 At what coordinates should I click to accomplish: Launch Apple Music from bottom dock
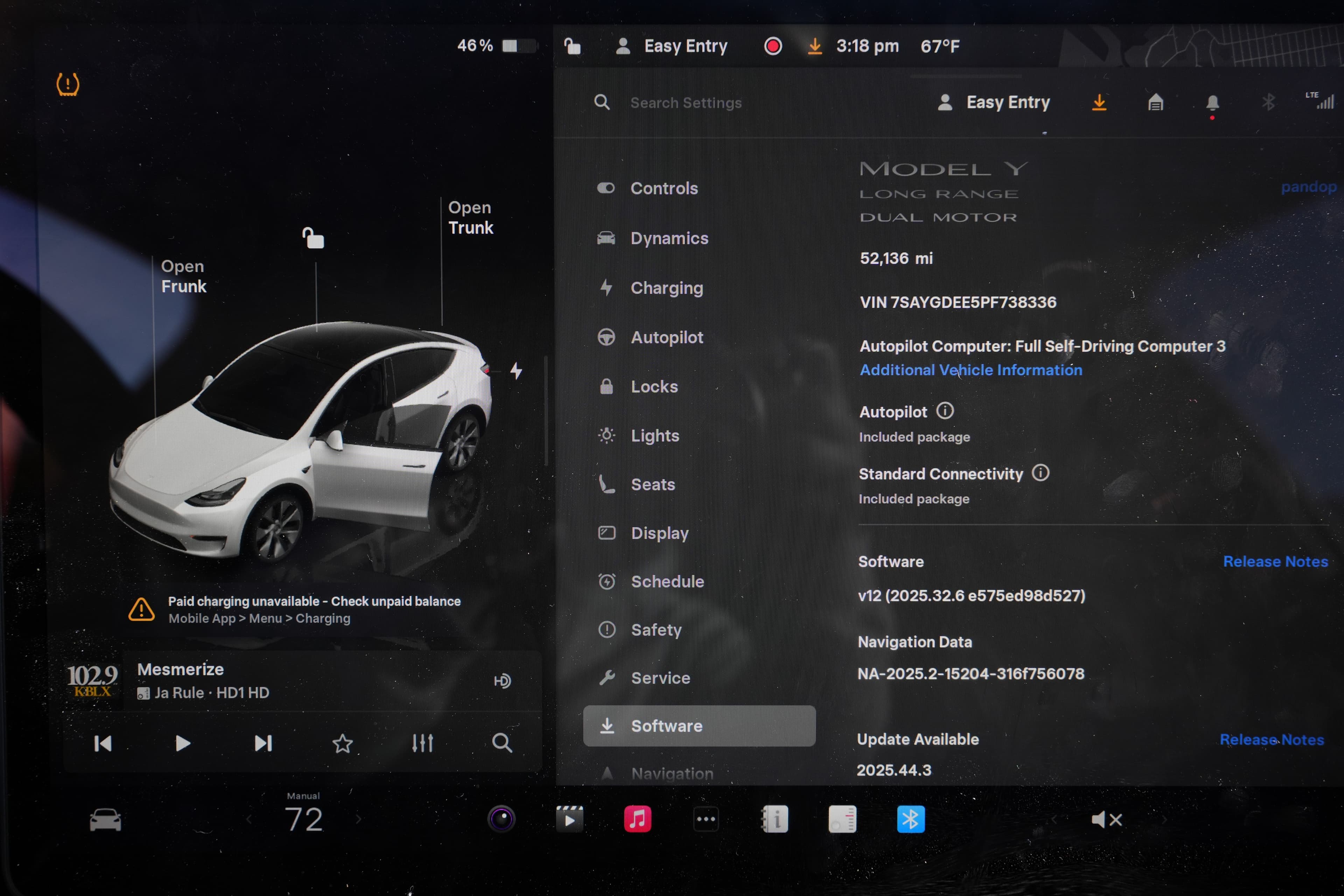[x=637, y=819]
